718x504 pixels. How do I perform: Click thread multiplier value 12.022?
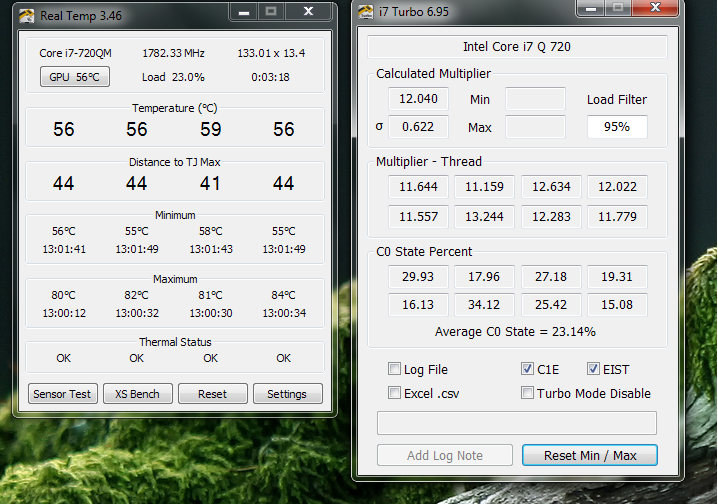617,187
